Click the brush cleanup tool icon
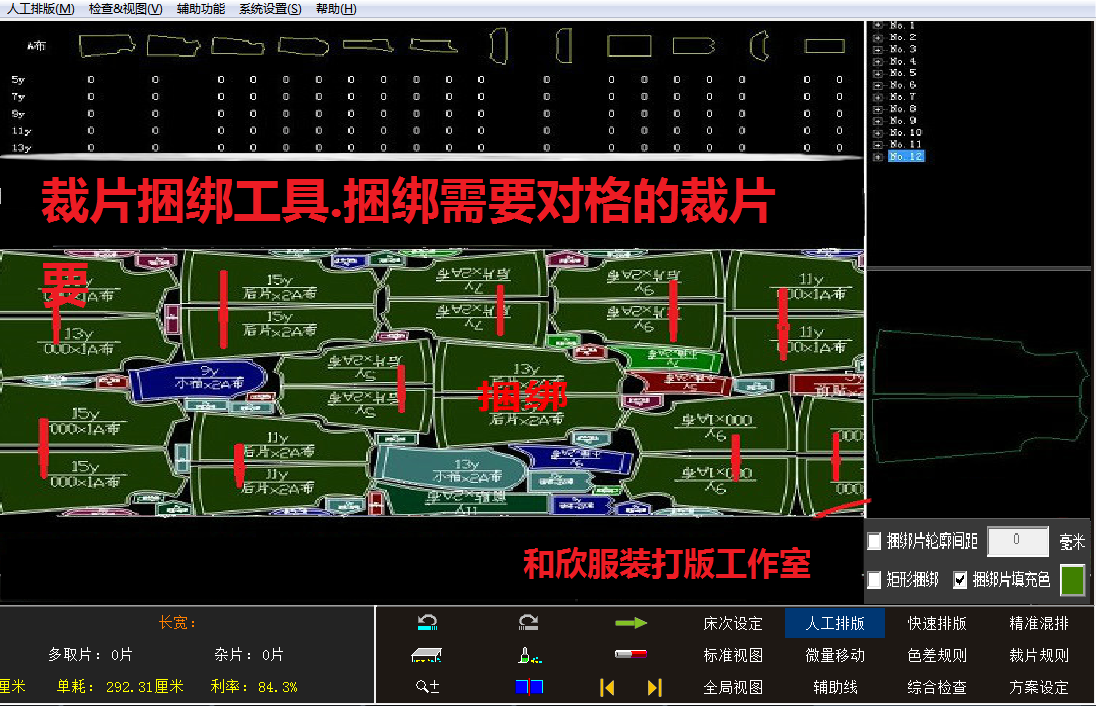 pos(528,654)
